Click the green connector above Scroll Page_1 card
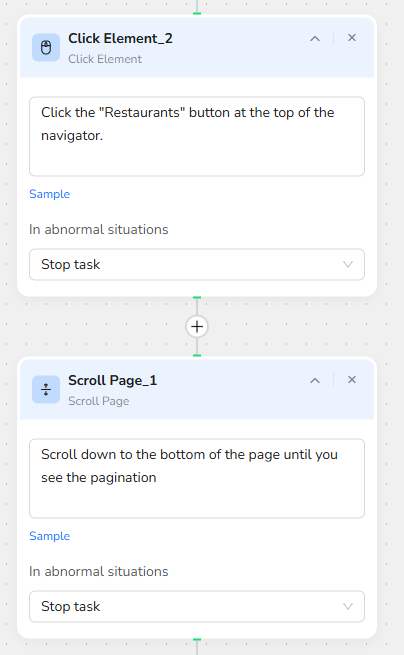The height and width of the screenshot is (655, 404). [x=197, y=355]
